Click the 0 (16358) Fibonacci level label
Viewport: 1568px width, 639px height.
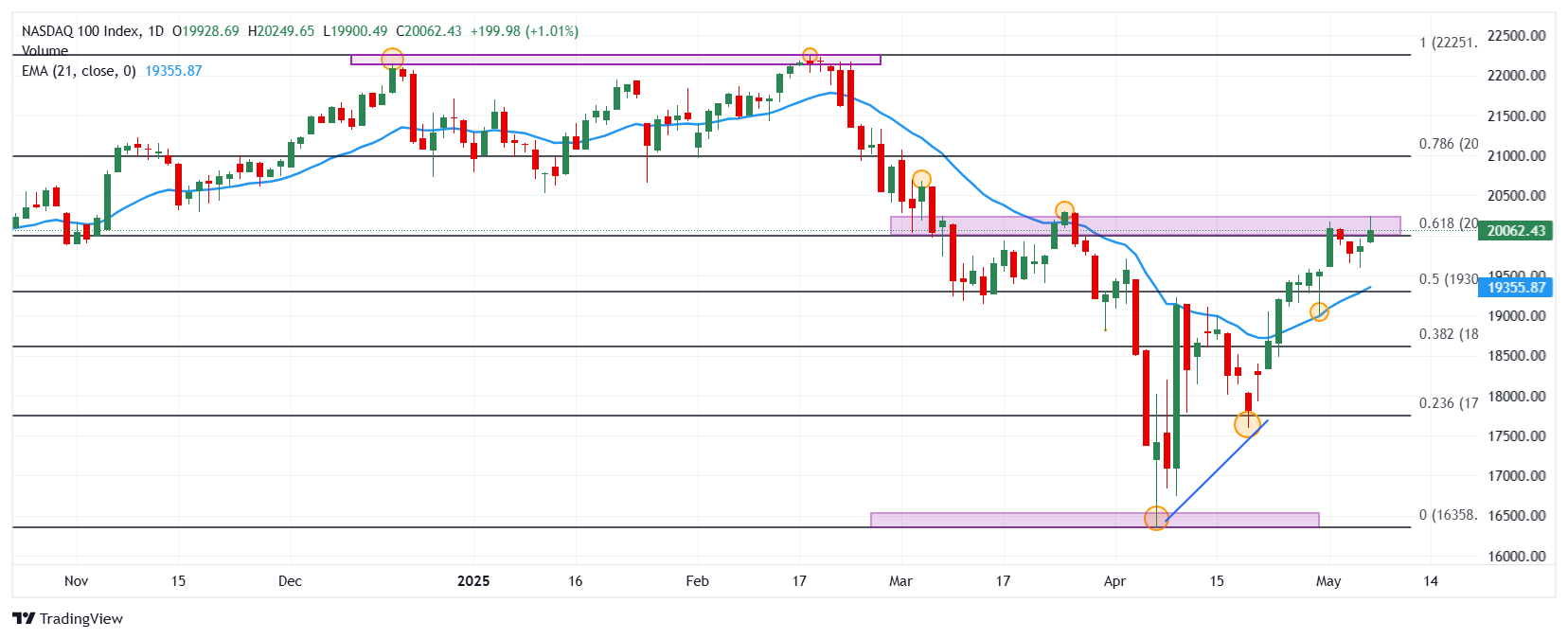(x=1448, y=515)
